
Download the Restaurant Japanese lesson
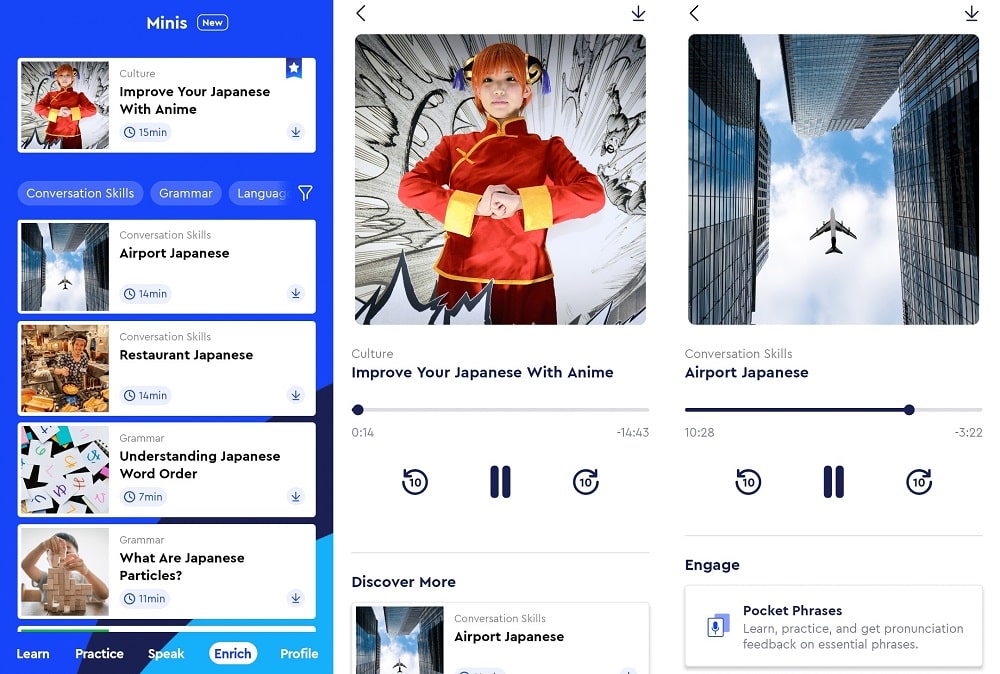pos(296,396)
